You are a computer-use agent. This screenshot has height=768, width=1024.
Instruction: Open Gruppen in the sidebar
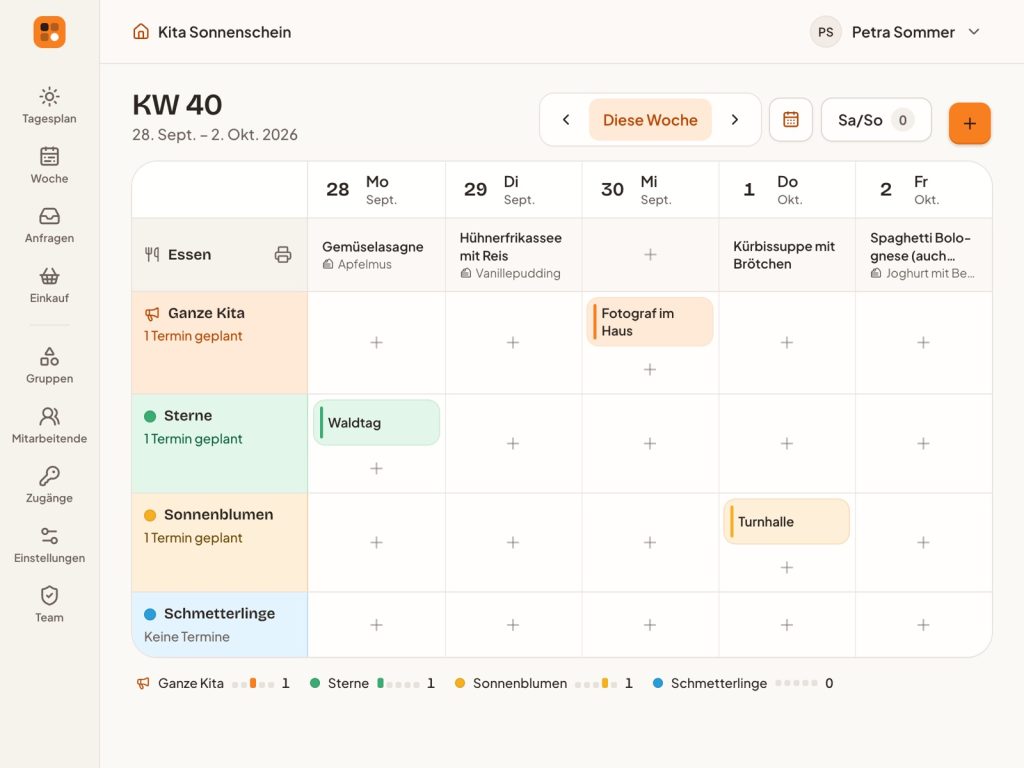coord(49,366)
